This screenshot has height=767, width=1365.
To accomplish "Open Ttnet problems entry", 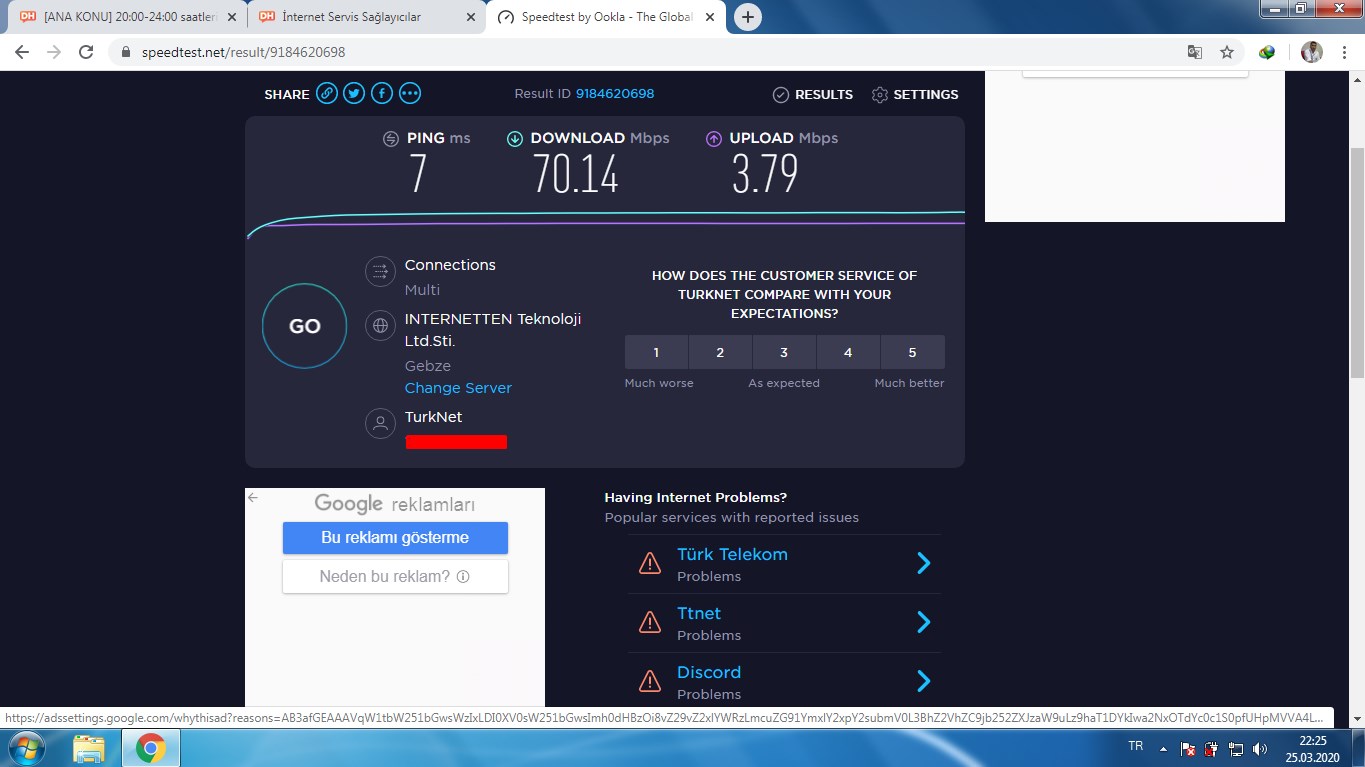I will (784, 623).
